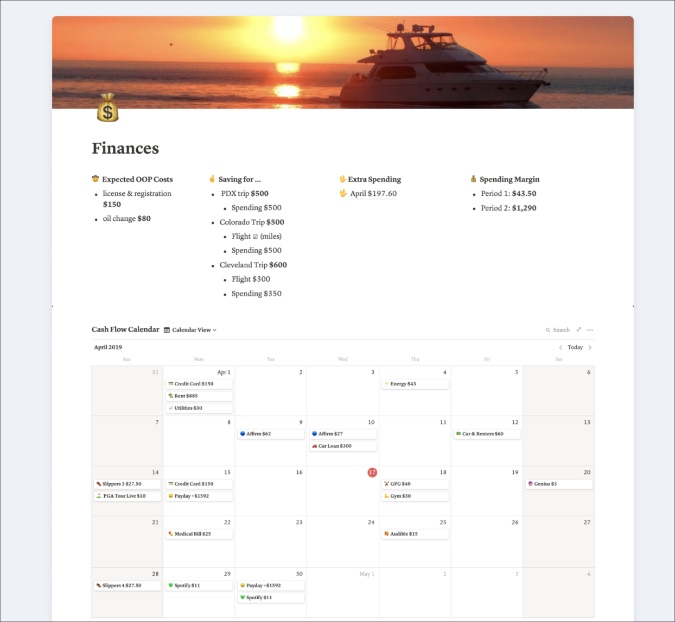Open Spotify $11 entry on the 29th
Viewport: 675px width, 622px height.
199,585
